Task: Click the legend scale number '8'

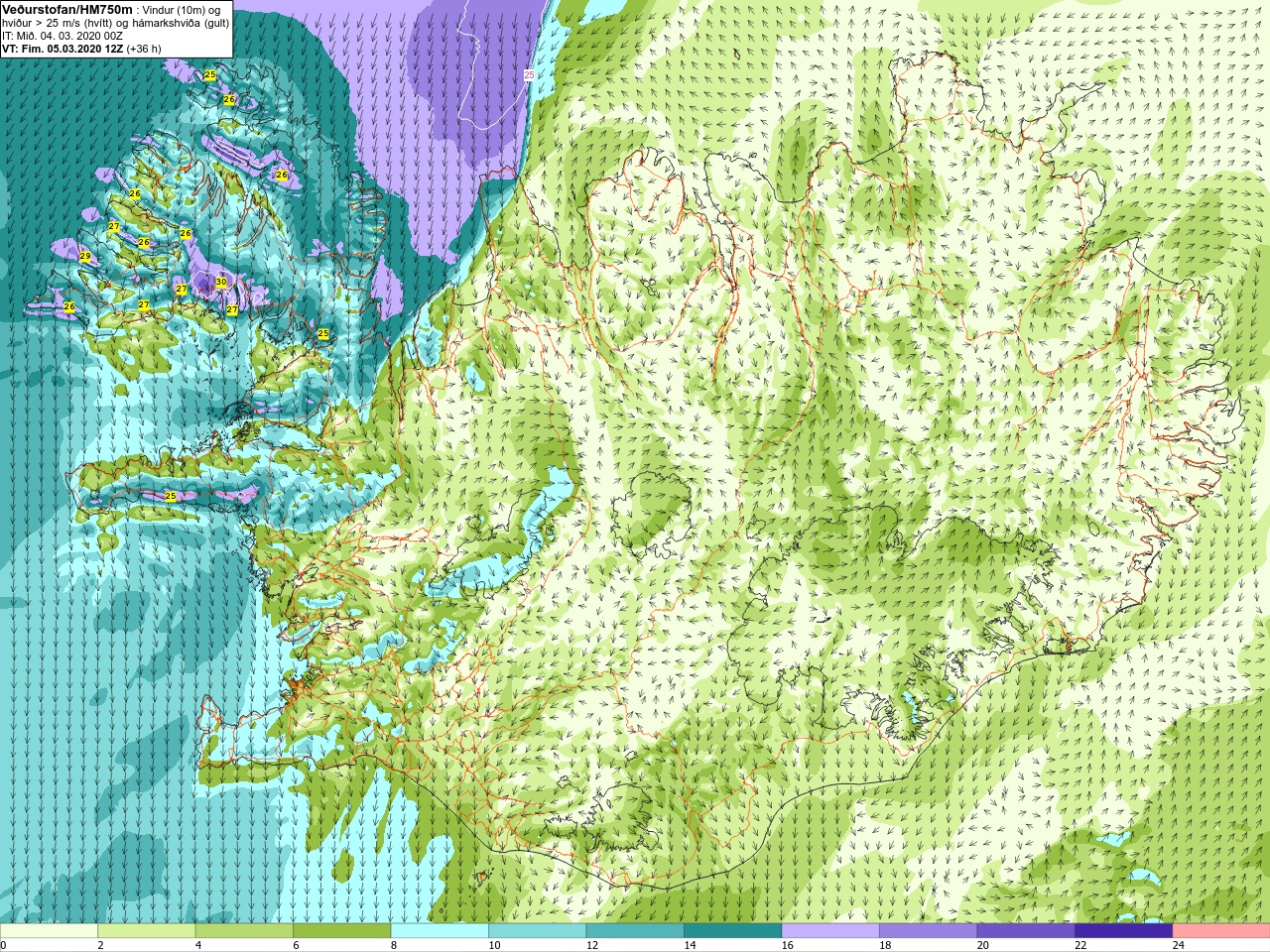Action: (394, 945)
